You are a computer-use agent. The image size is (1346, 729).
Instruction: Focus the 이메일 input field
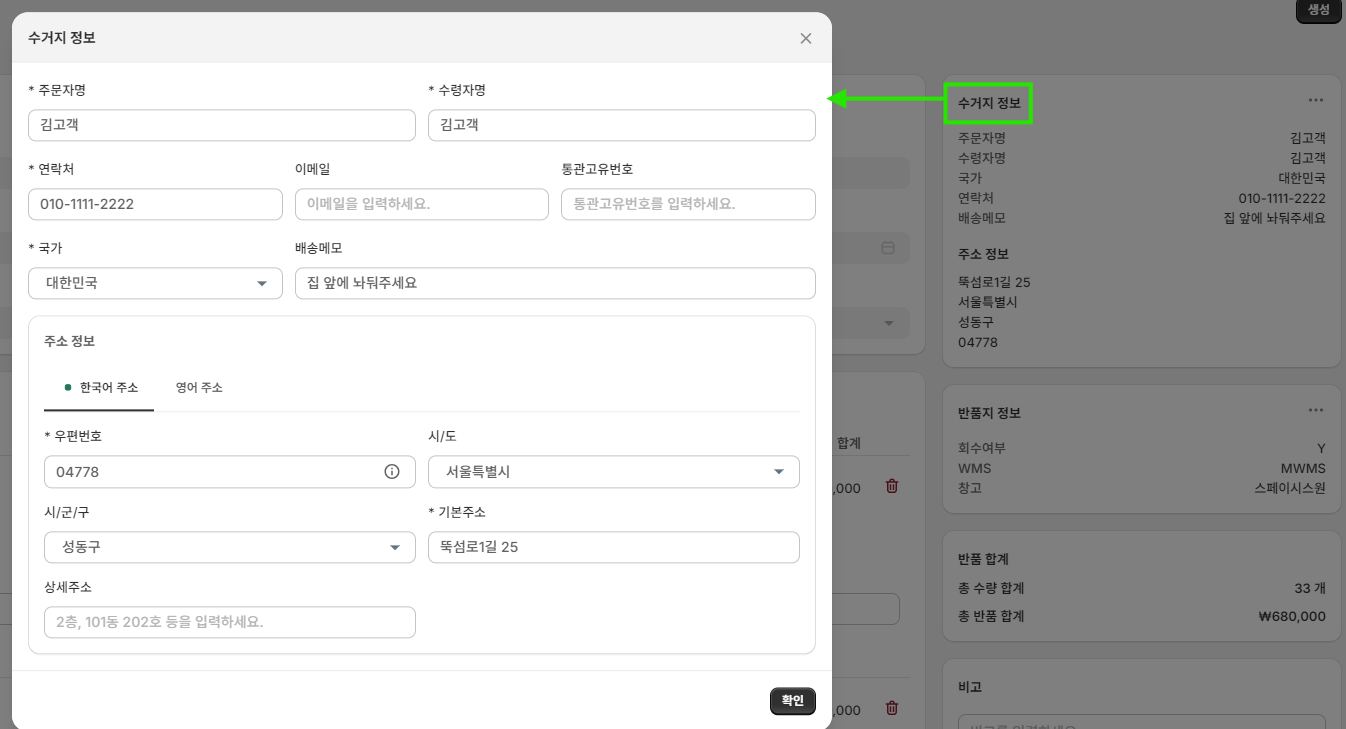point(422,204)
